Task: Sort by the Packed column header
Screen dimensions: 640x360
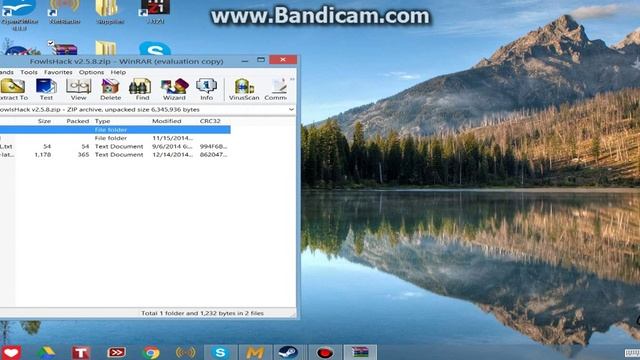Action: pos(78,121)
